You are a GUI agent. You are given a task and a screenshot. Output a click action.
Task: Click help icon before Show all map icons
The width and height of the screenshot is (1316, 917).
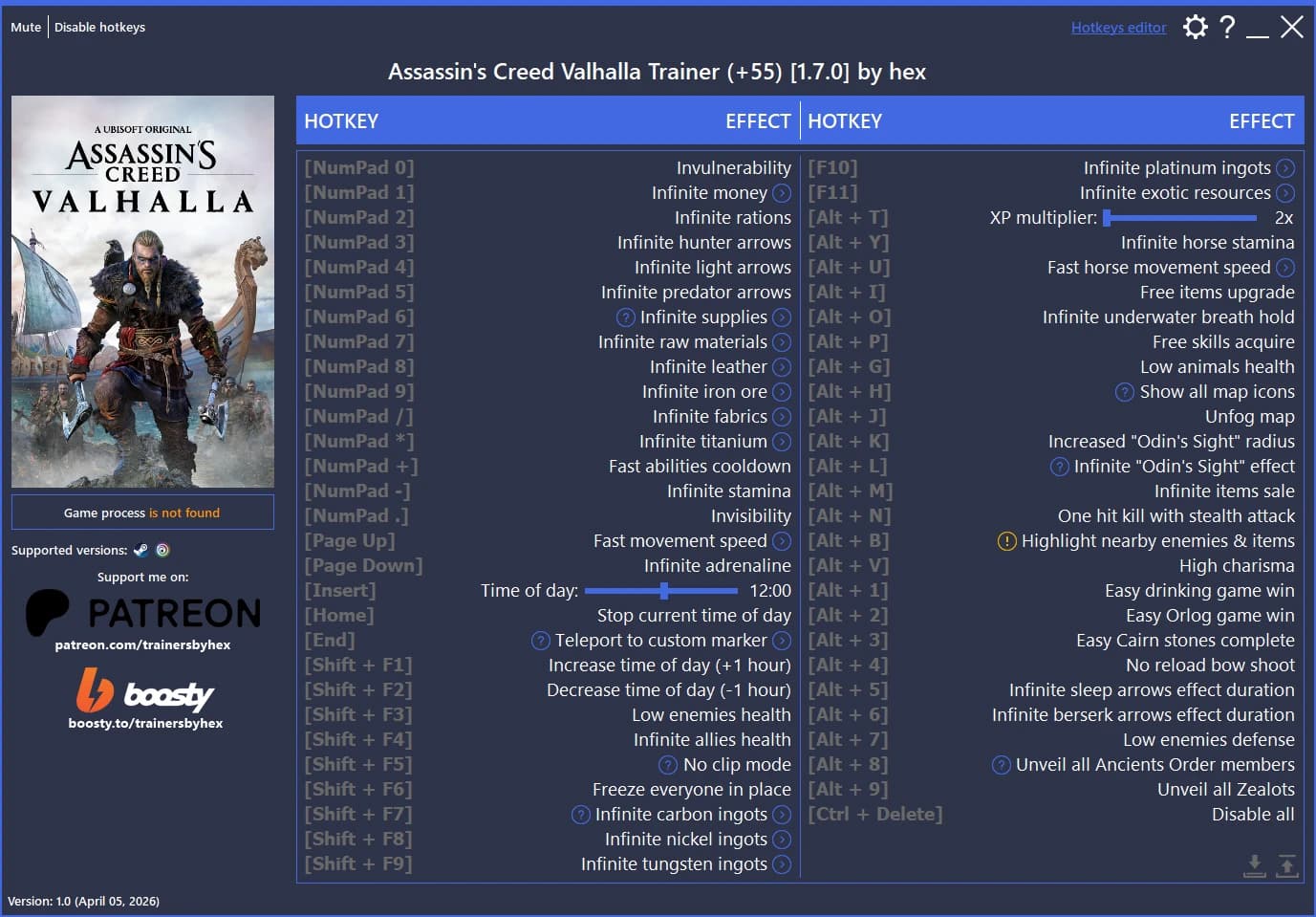[x=1125, y=392]
